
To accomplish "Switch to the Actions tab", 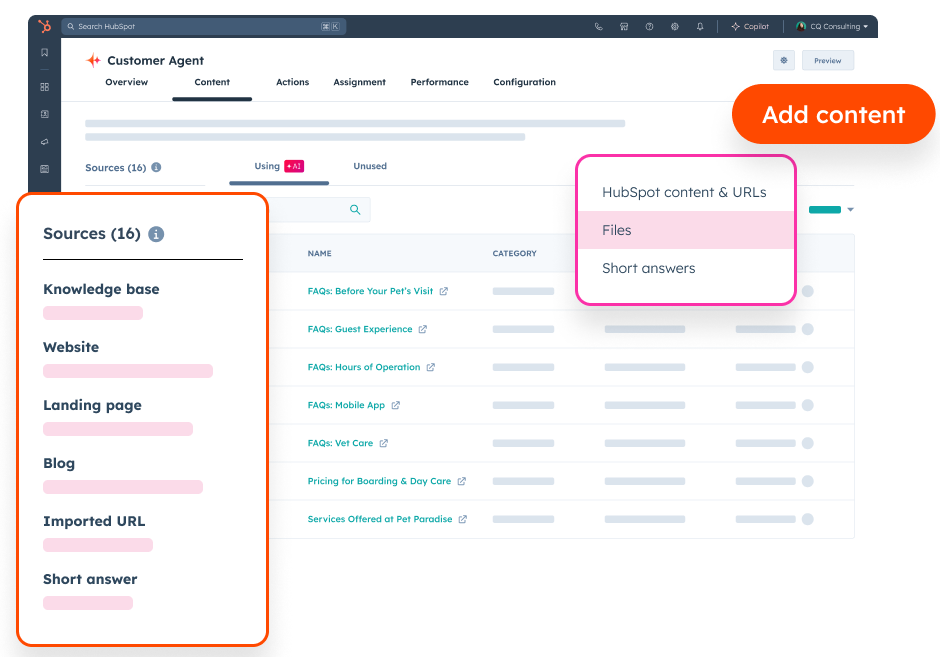I will point(293,82).
